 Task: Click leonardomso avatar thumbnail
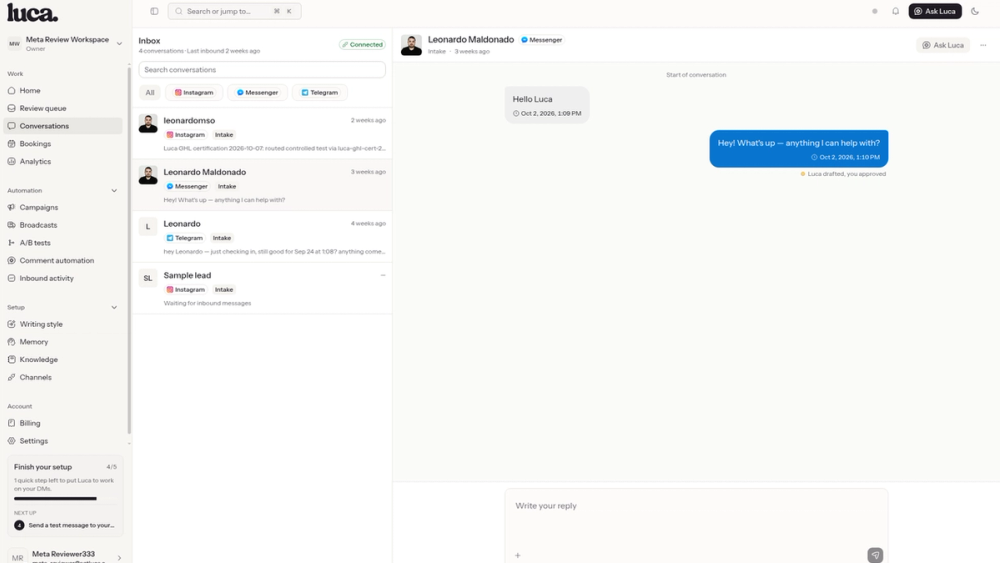click(x=148, y=124)
